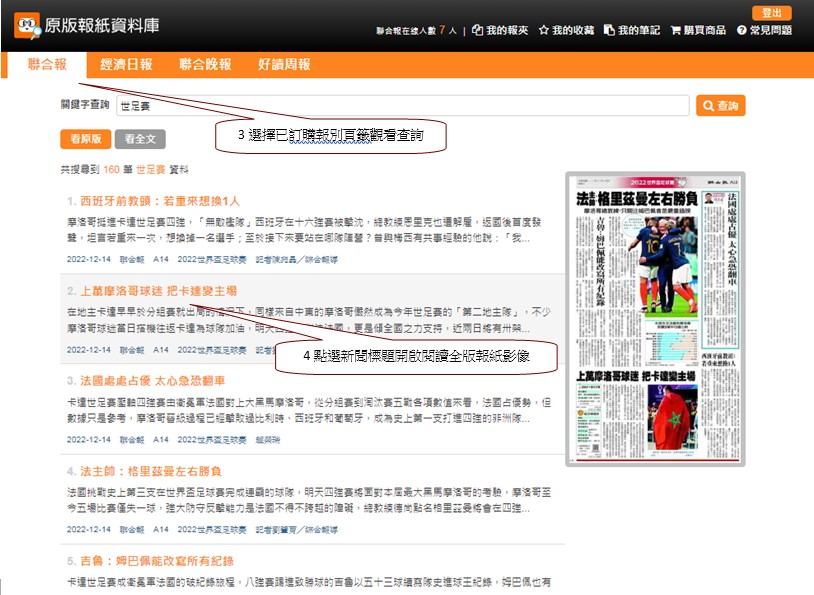Open 我的報夾 link text
The height and width of the screenshot is (595, 814).
507,30
